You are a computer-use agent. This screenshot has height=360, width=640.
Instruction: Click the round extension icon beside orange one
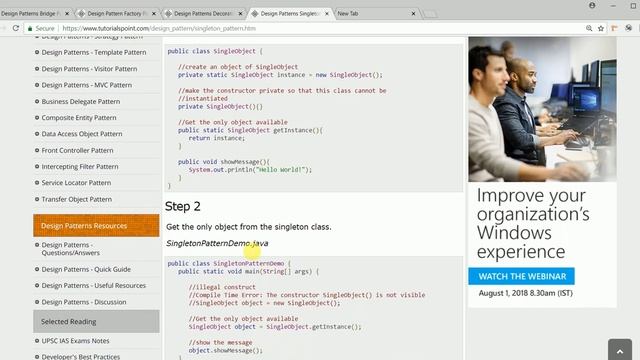click(x=629, y=28)
